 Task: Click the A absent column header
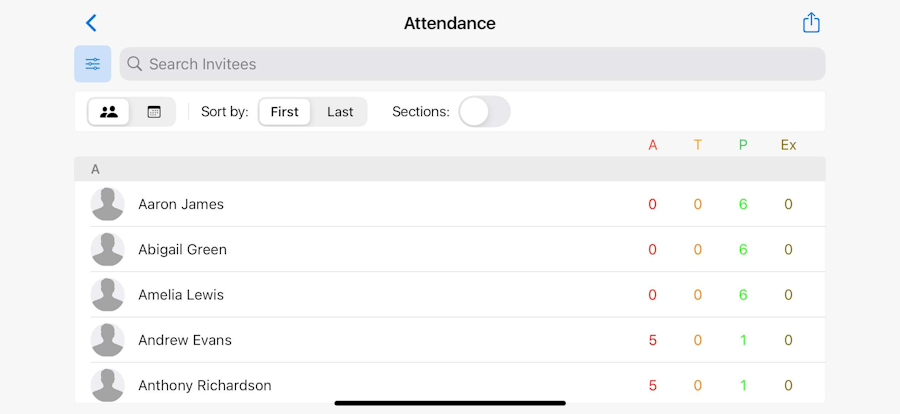click(653, 145)
